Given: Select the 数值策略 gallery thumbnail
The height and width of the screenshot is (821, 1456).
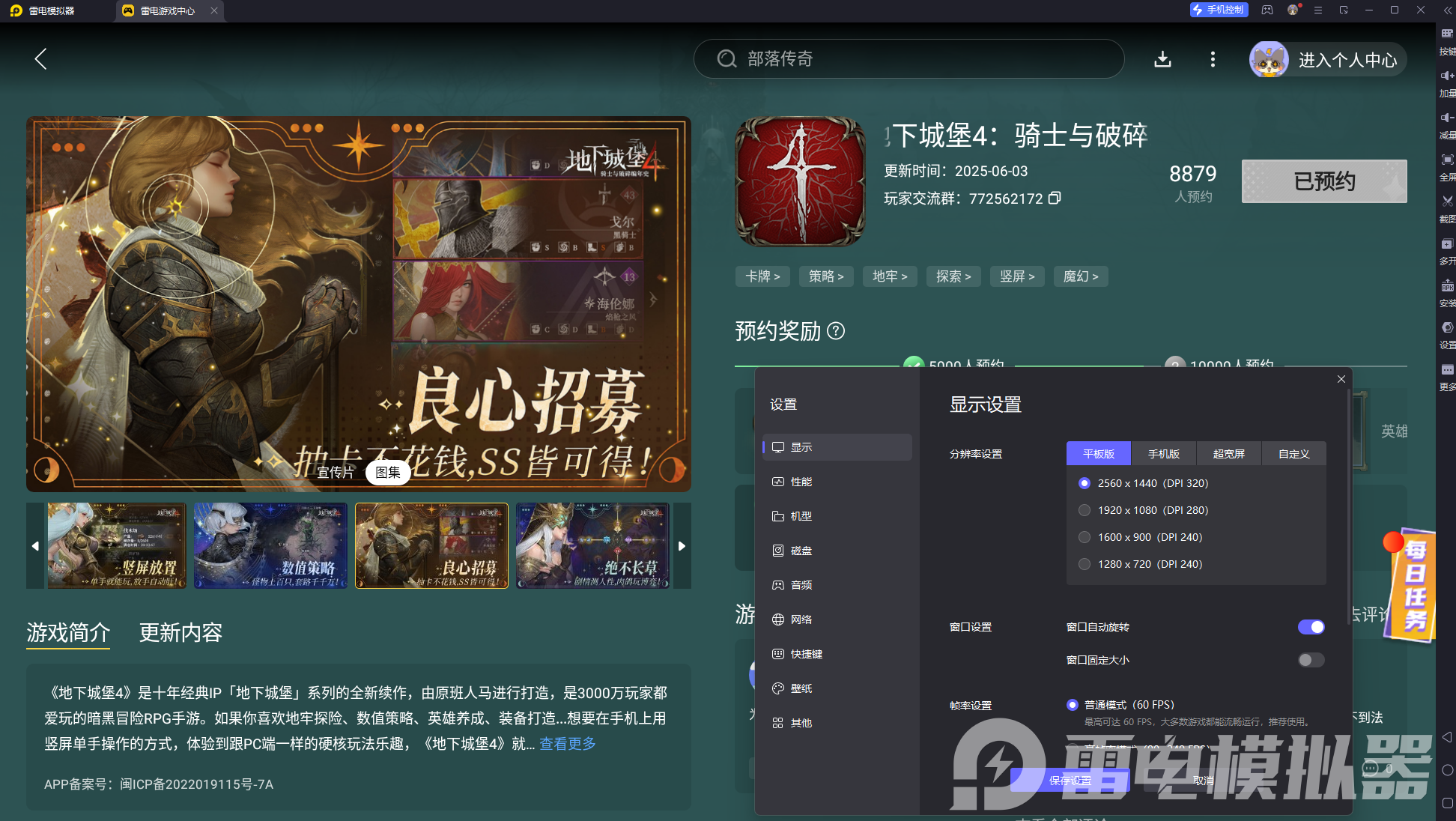Looking at the screenshot, I should point(270,546).
